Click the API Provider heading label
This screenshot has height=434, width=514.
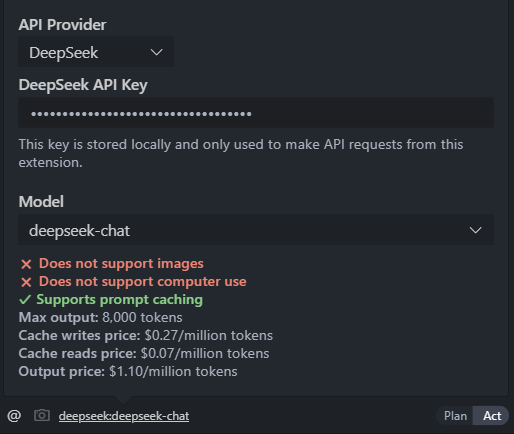pos(62,25)
